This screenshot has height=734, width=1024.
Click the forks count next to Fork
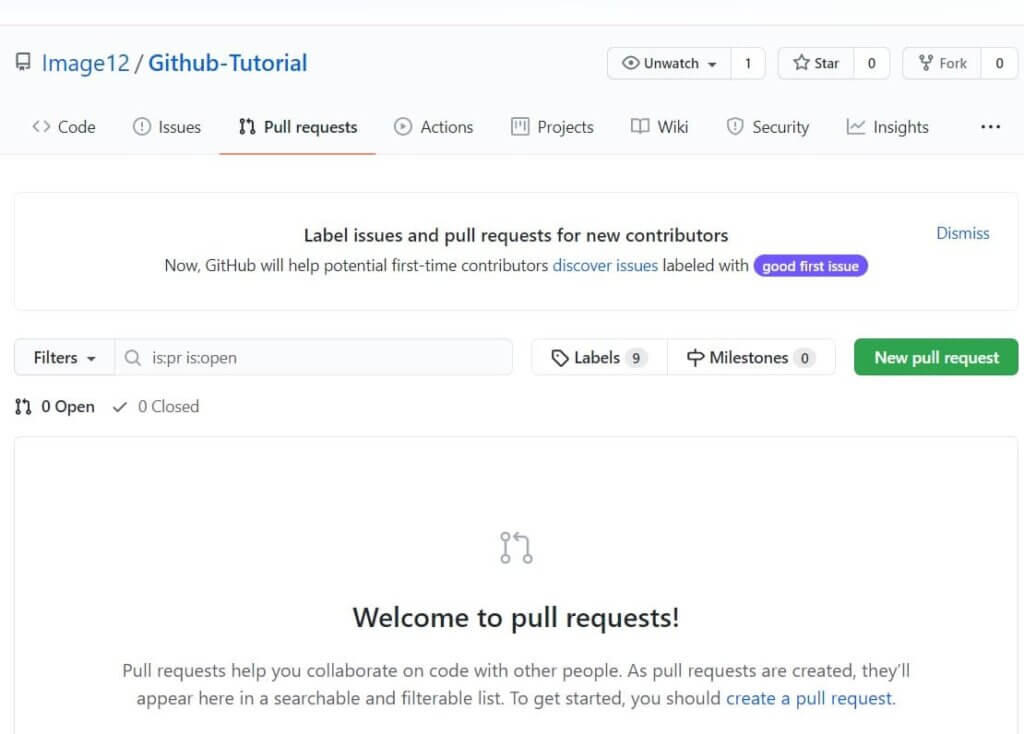[999, 63]
